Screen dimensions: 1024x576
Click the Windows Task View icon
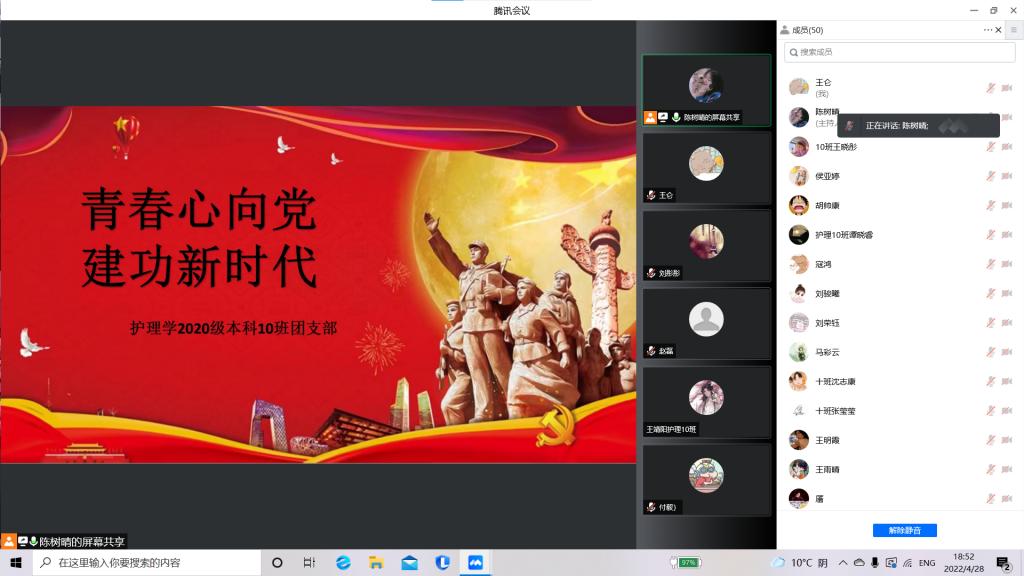(x=310, y=563)
